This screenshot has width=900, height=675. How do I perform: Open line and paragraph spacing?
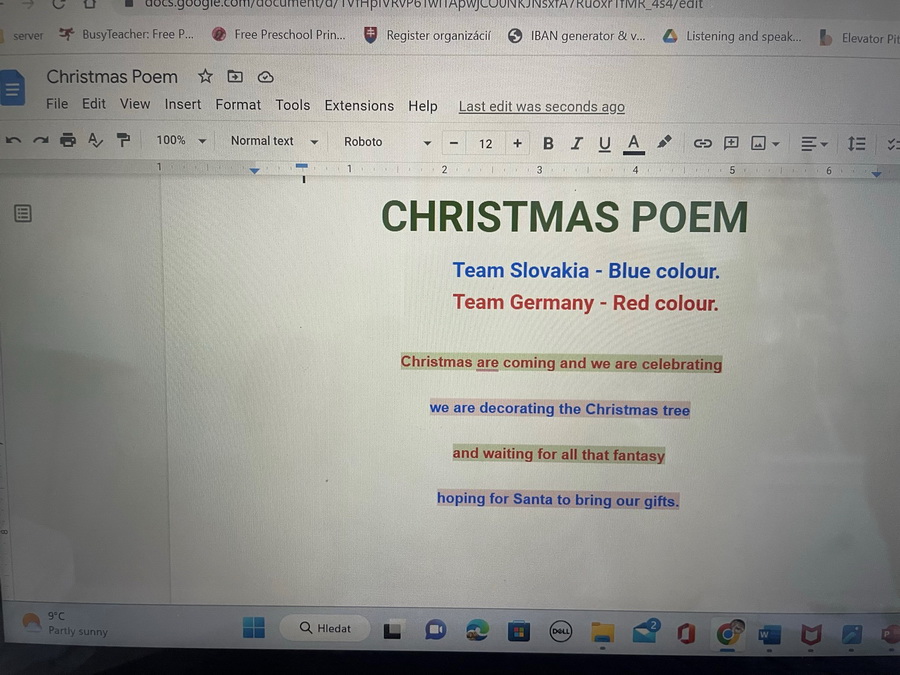pyautogui.click(x=857, y=144)
